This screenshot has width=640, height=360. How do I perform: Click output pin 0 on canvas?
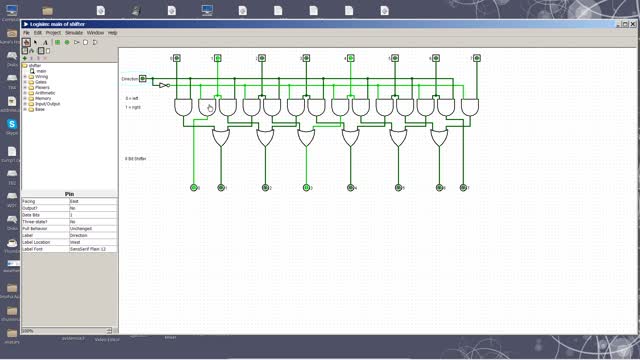[x=194, y=188]
